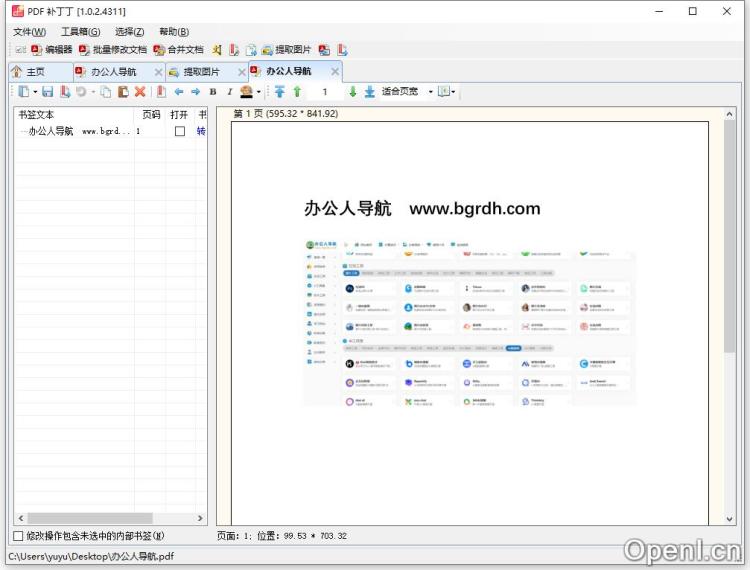The width and height of the screenshot is (750, 570).
Task: Open the new bookmark dropdown arrow
Action: (35, 92)
